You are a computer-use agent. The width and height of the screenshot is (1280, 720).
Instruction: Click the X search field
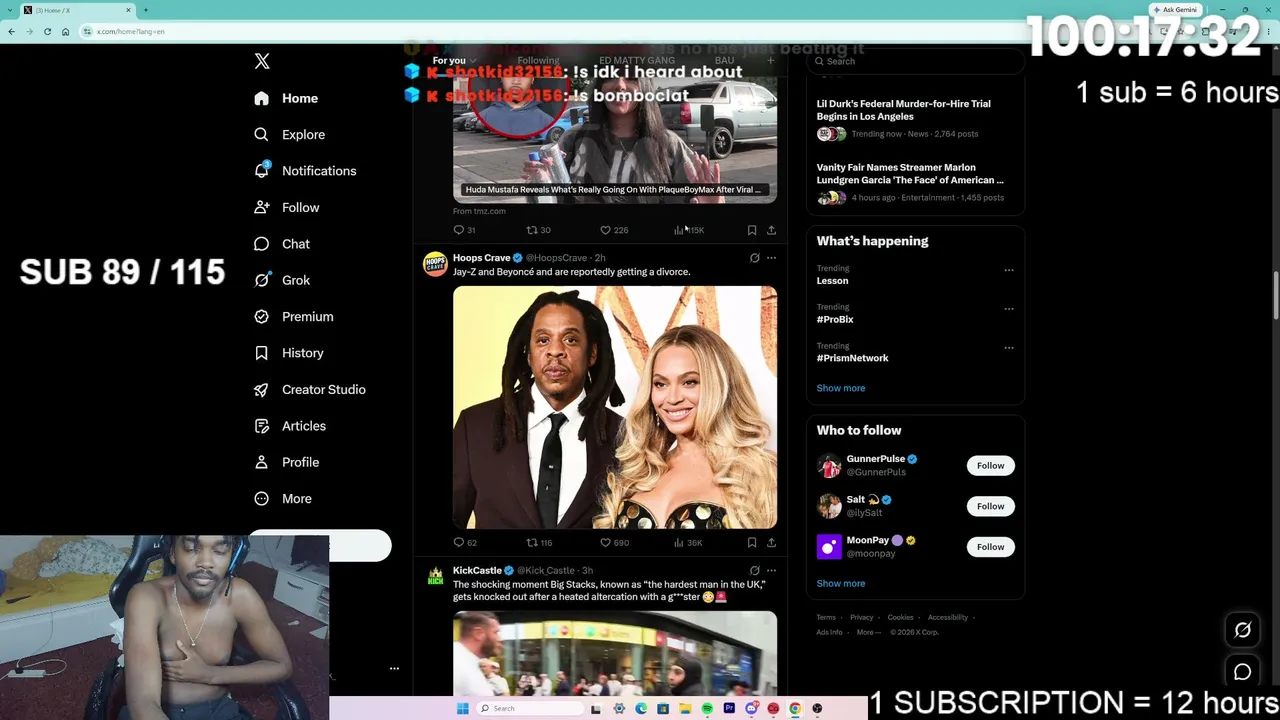pyautogui.click(x=915, y=61)
